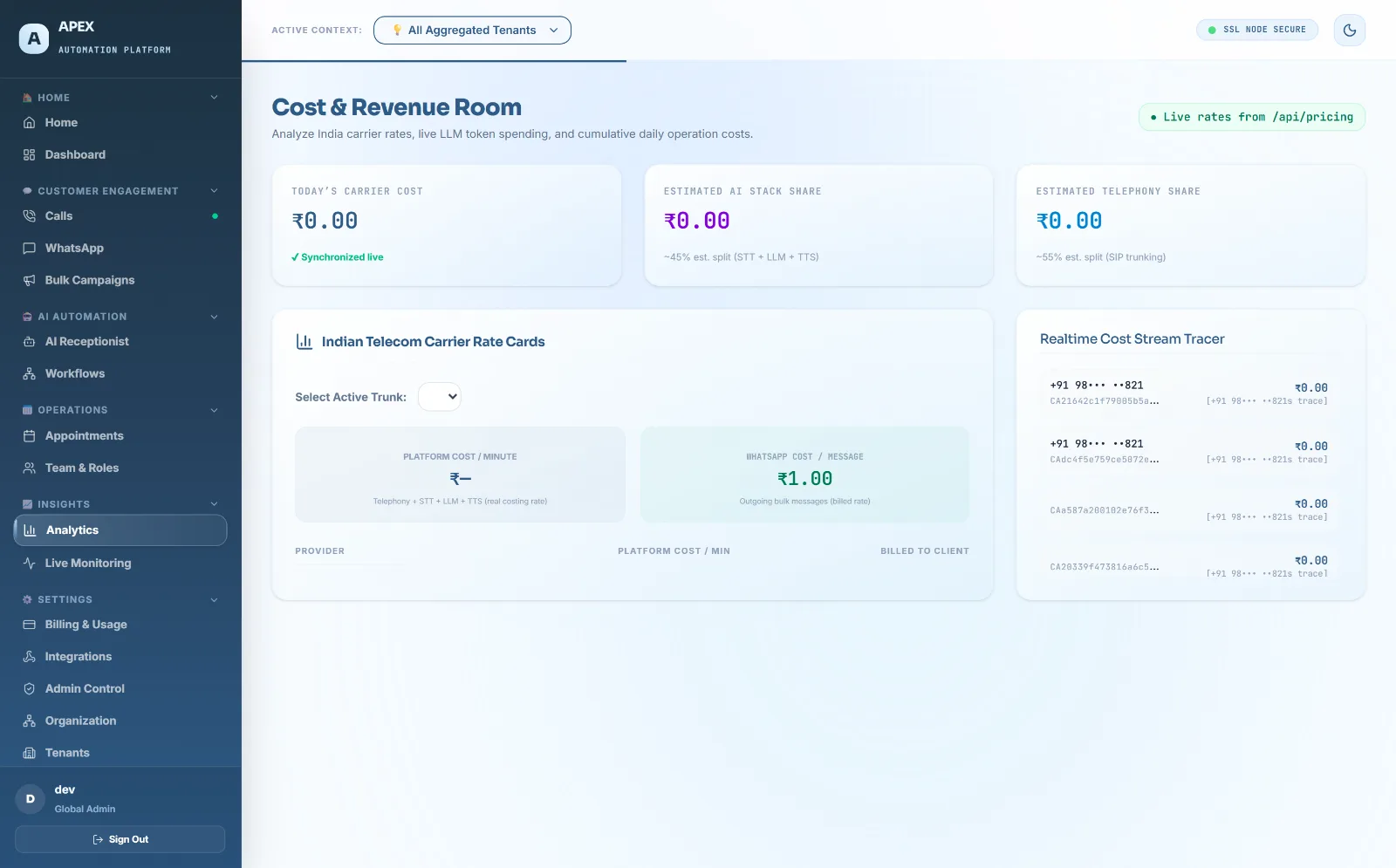Click the Sign Out button
The width and height of the screenshot is (1396, 868).
pyautogui.click(x=120, y=839)
